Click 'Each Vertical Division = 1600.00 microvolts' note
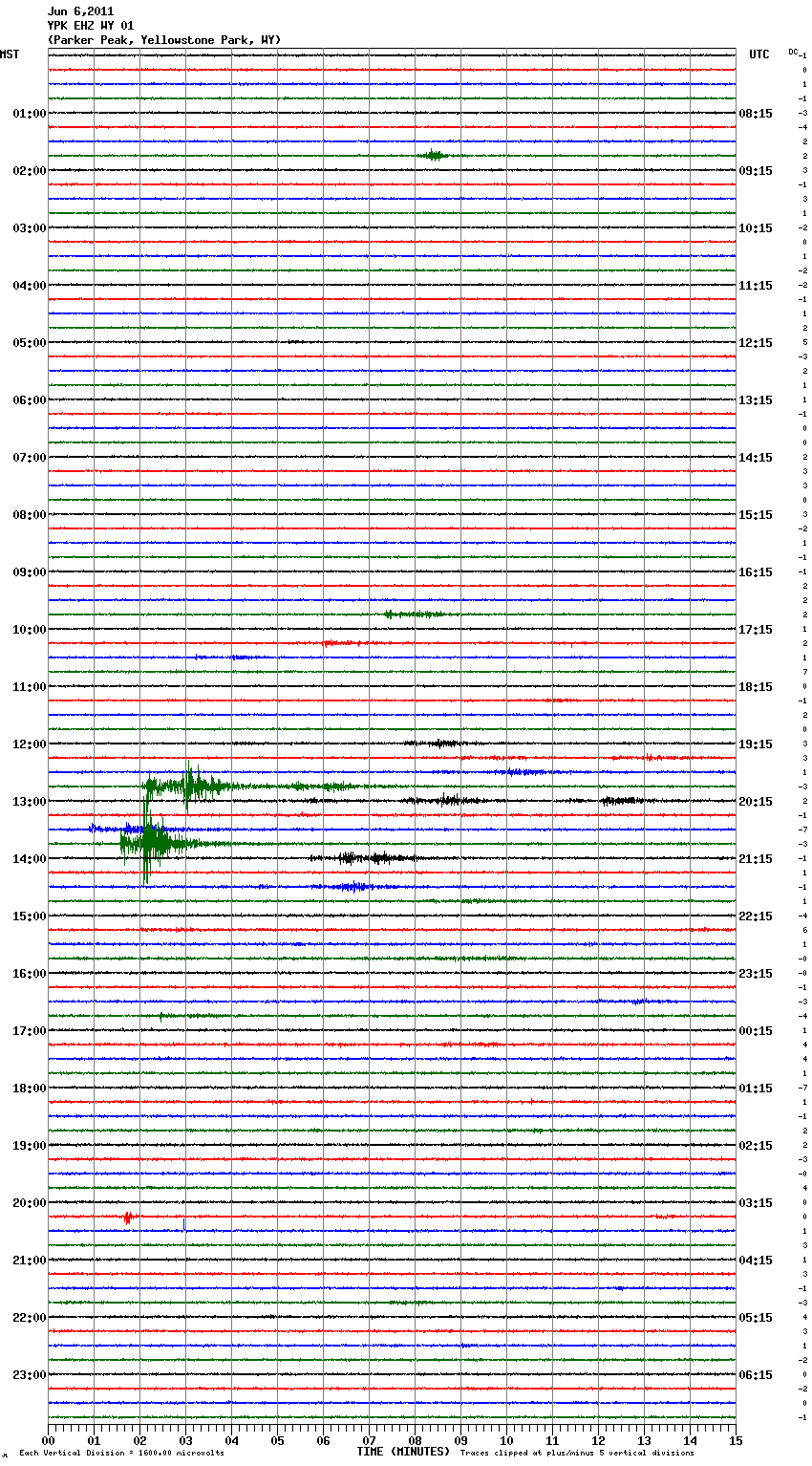The height and width of the screenshot is (1466, 812). tap(121, 1454)
